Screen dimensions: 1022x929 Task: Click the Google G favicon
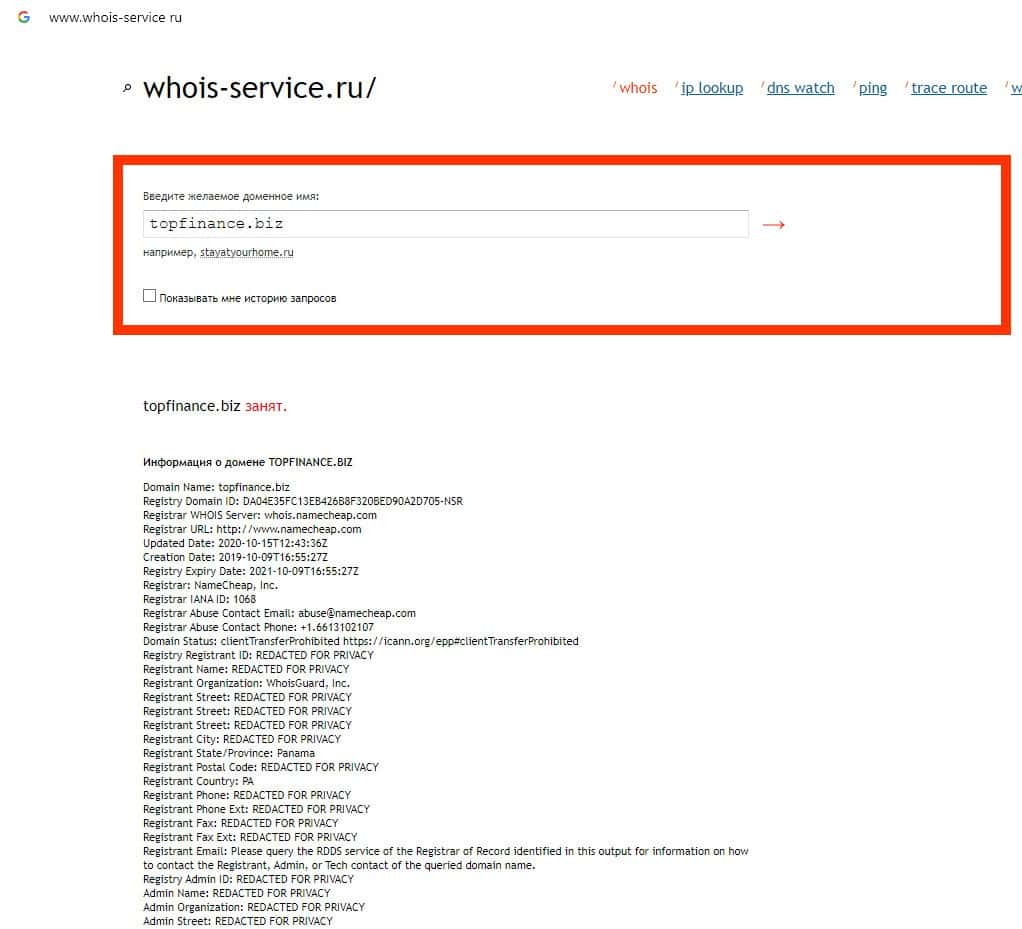pyautogui.click(x=24, y=17)
